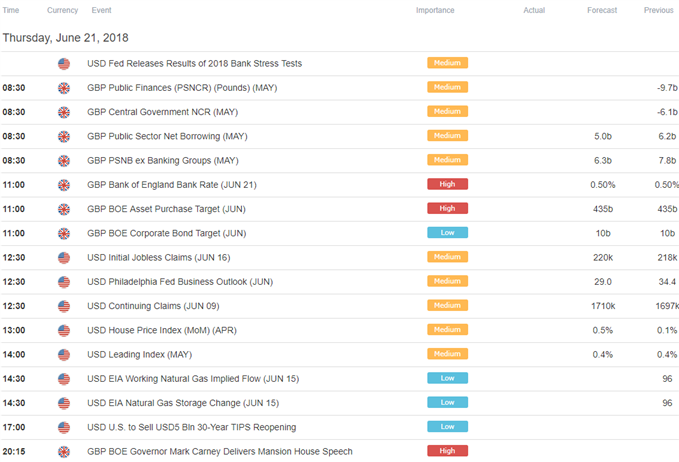Click Medium badge for Fed Stress Tests

tap(447, 63)
